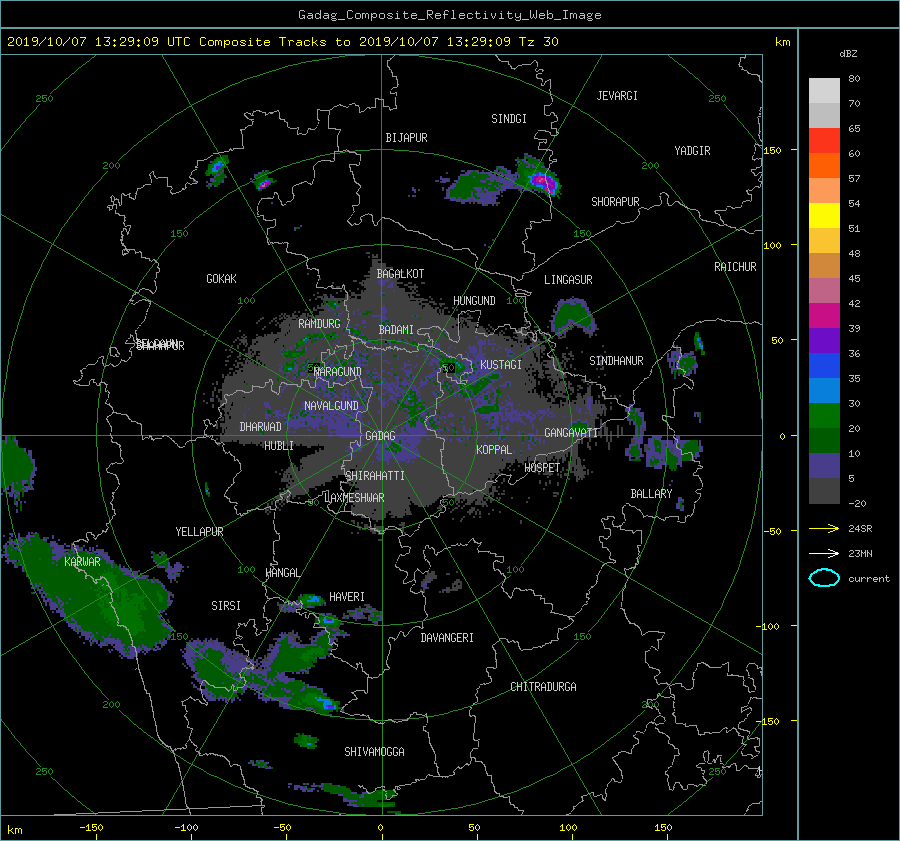This screenshot has width=900, height=841.
Task: Click the large green echo over KARWAR
Action: [x=92, y=594]
